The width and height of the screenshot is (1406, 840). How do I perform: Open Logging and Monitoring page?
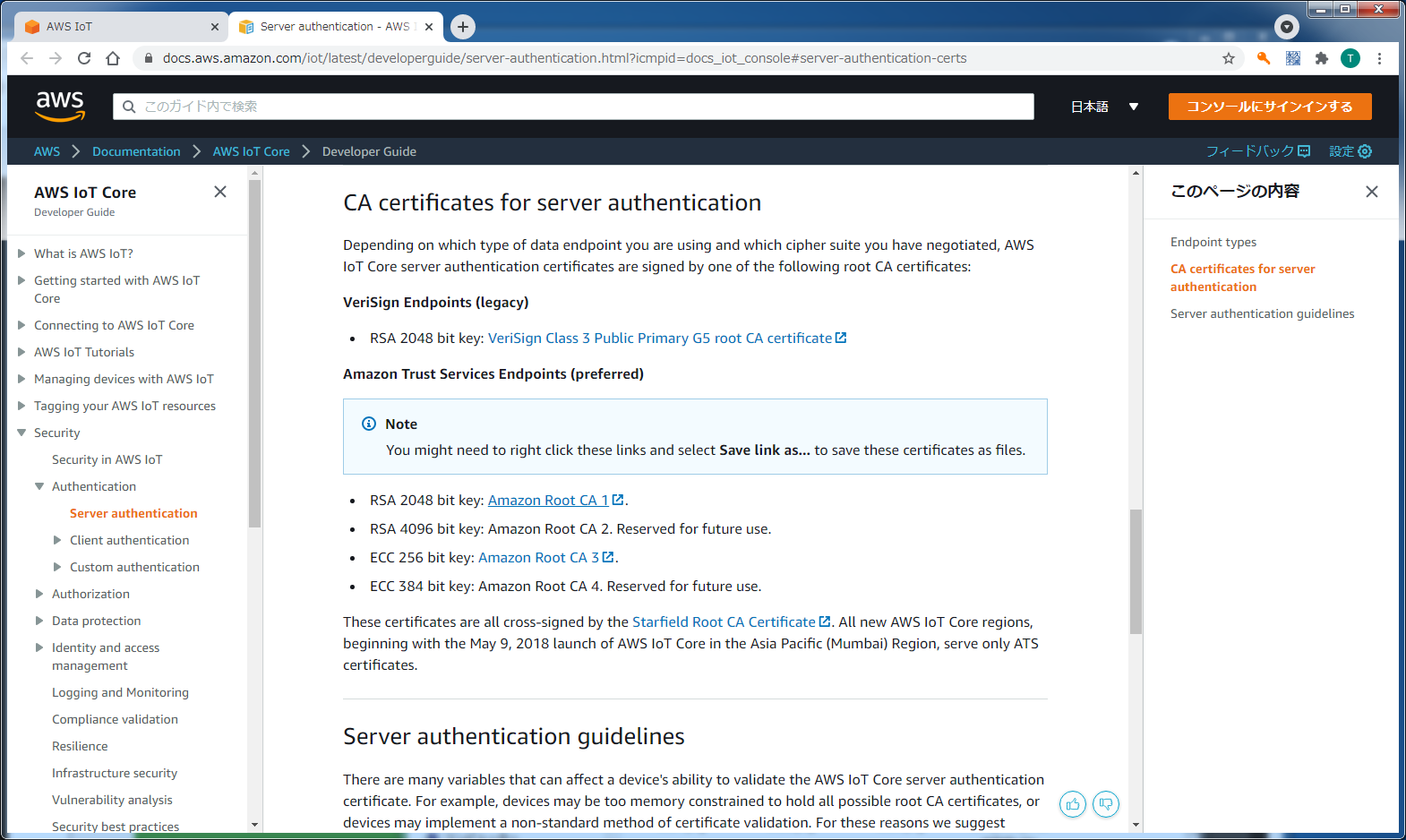[x=120, y=692]
